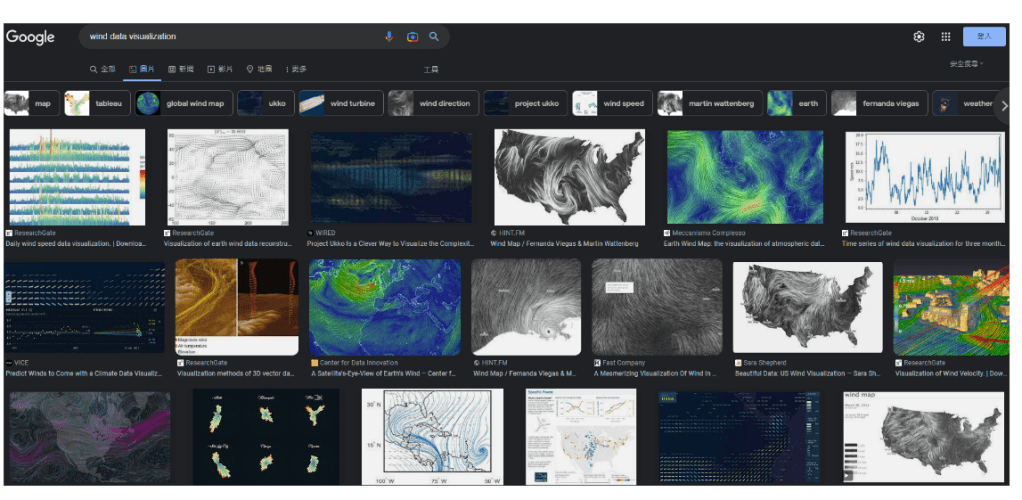Viewport: 1022px width, 500px height.
Task: Select the 'global wind map' chip
Action: coord(181,104)
